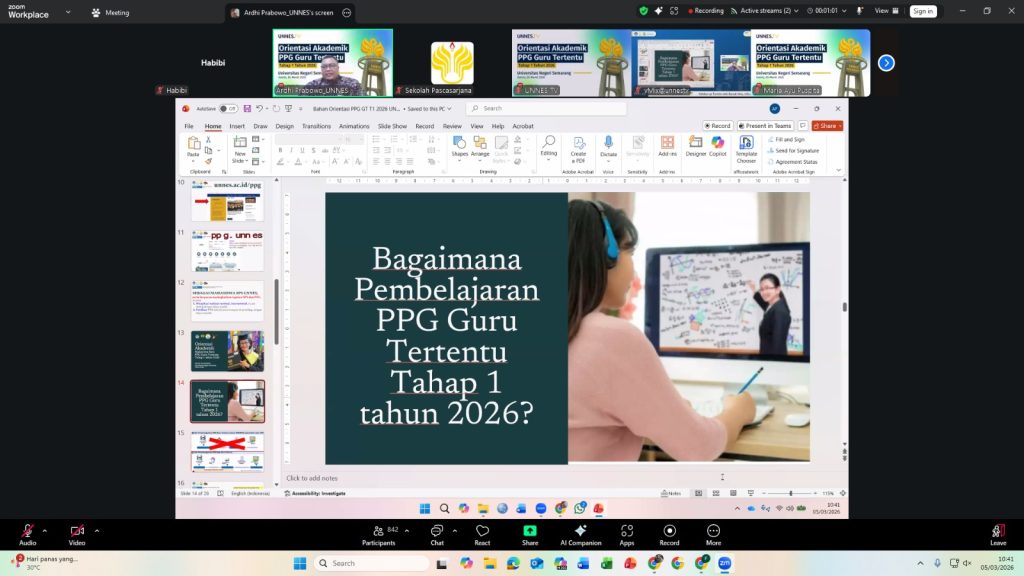Select the Meeting tab at top
This screenshot has height=576, width=1024.
(110, 13)
